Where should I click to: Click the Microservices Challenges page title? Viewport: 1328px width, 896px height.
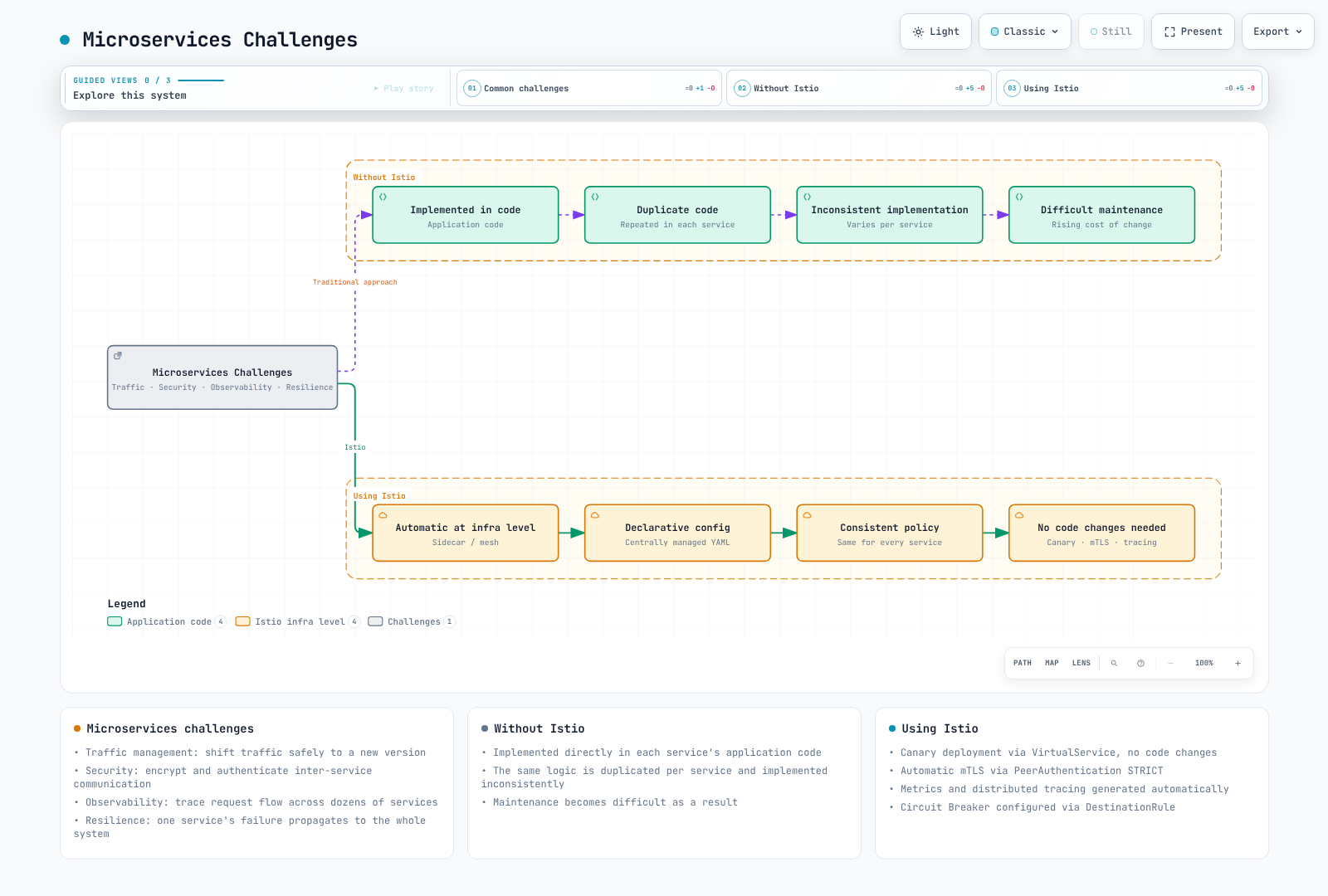point(220,40)
